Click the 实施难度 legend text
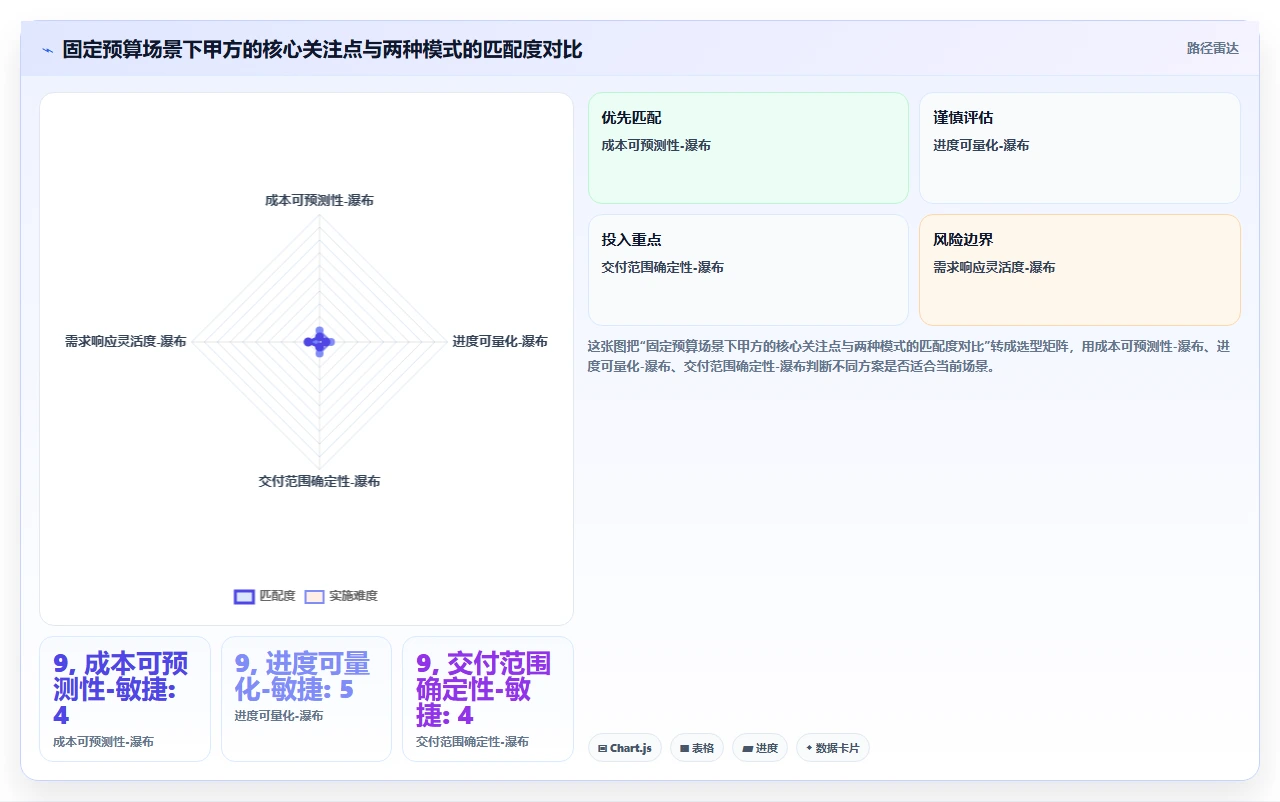1280x802 pixels. 354,596
